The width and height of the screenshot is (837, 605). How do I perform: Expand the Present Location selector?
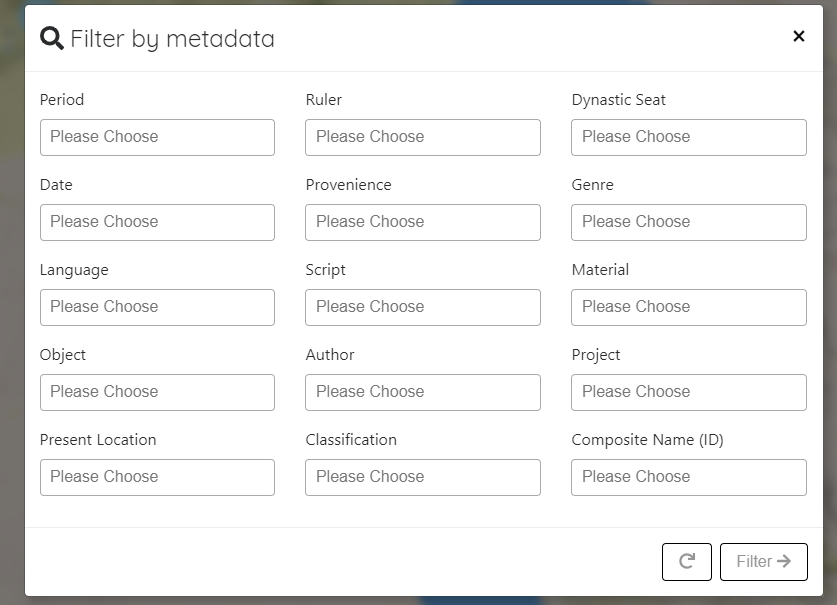[157, 477]
